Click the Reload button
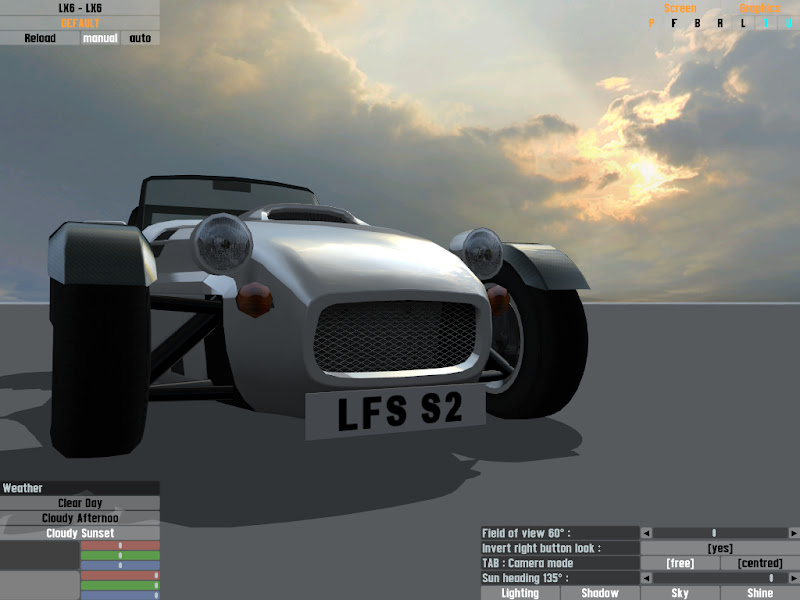 [40, 38]
